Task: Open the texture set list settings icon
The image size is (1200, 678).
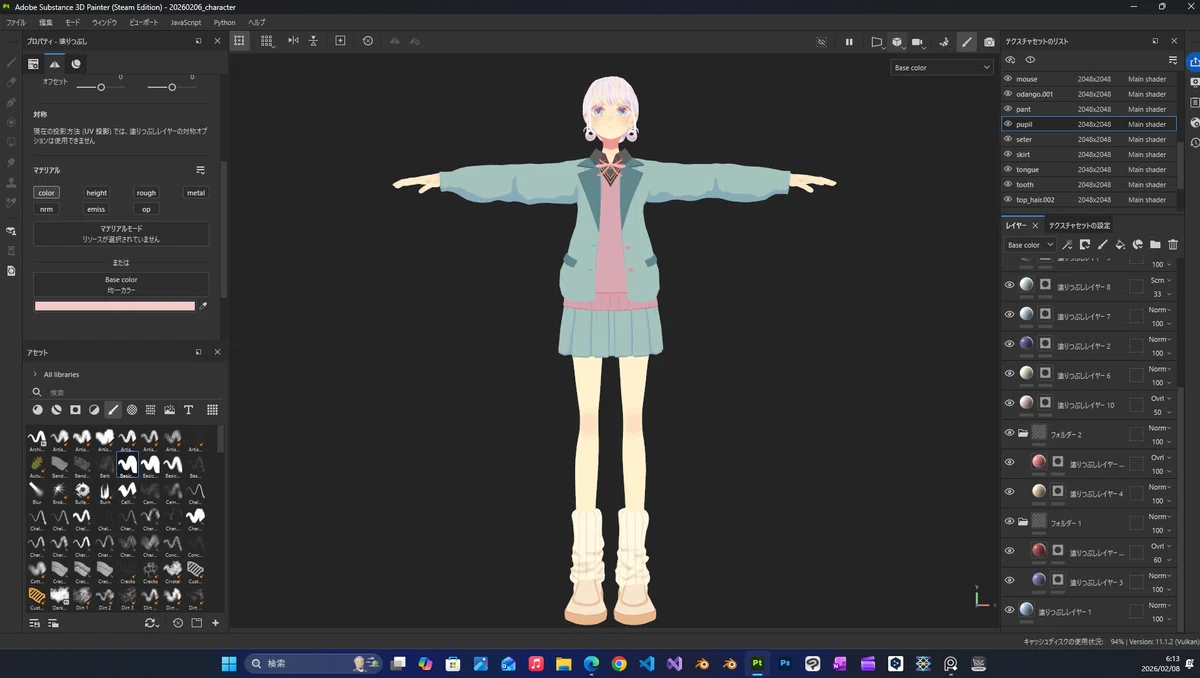Action: (1173, 60)
